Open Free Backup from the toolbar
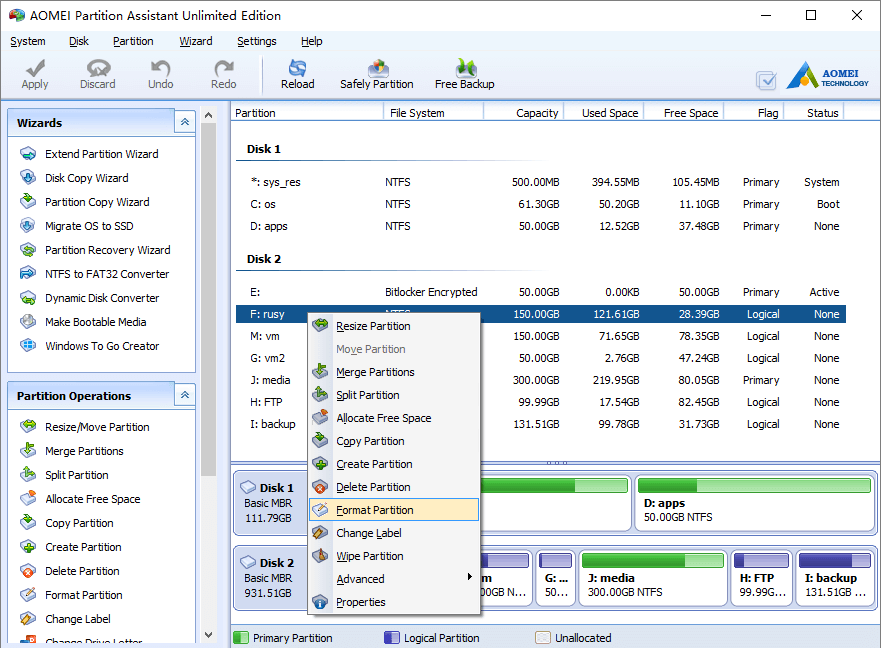Viewport: 881px width, 648px height. point(465,74)
